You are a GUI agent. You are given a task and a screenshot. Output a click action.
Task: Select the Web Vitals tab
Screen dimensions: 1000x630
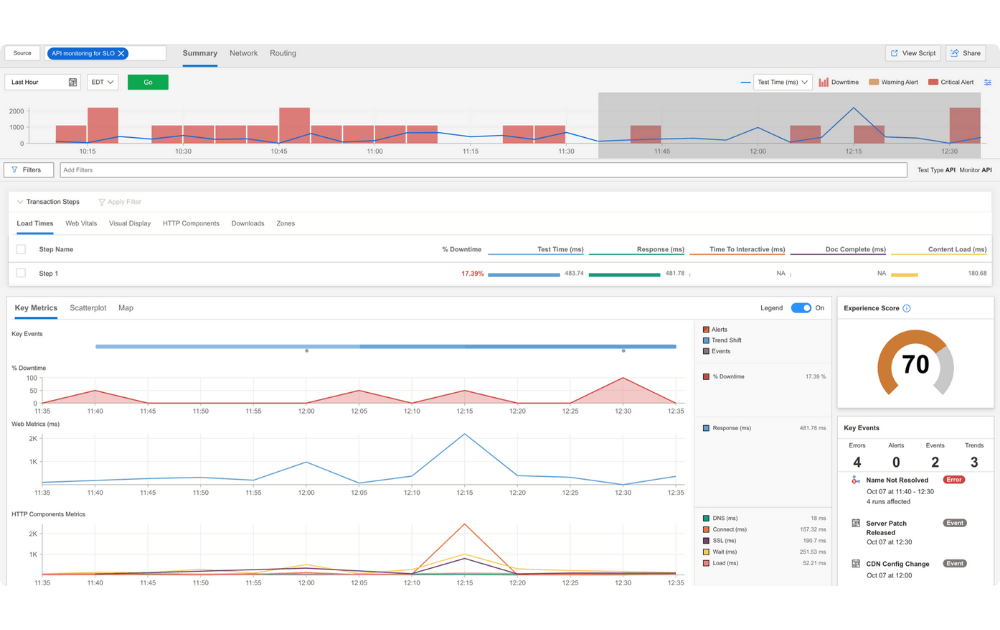click(x=81, y=224)
